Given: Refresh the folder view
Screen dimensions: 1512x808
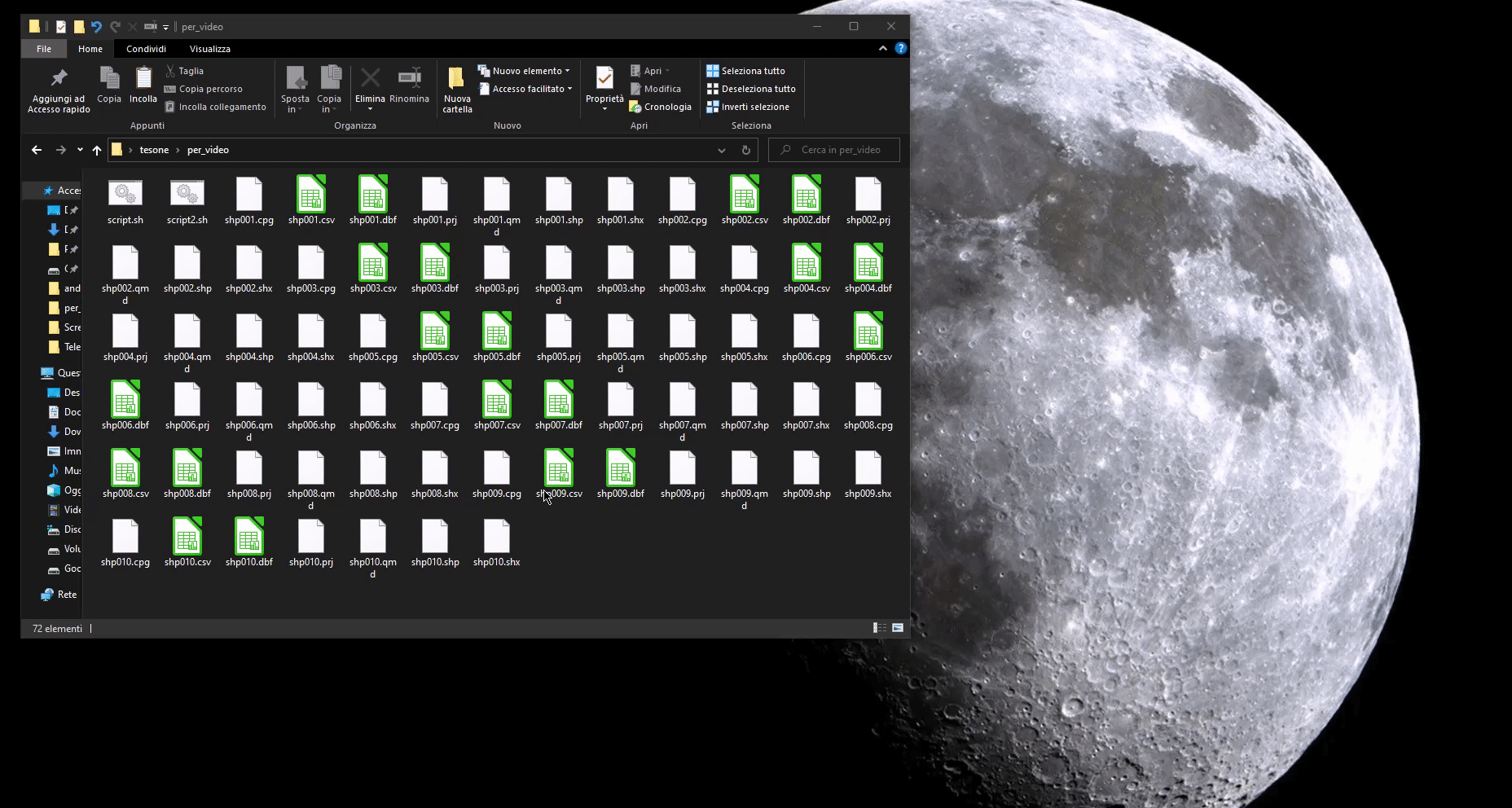Looking at the screenshot, I should (745, 150).
